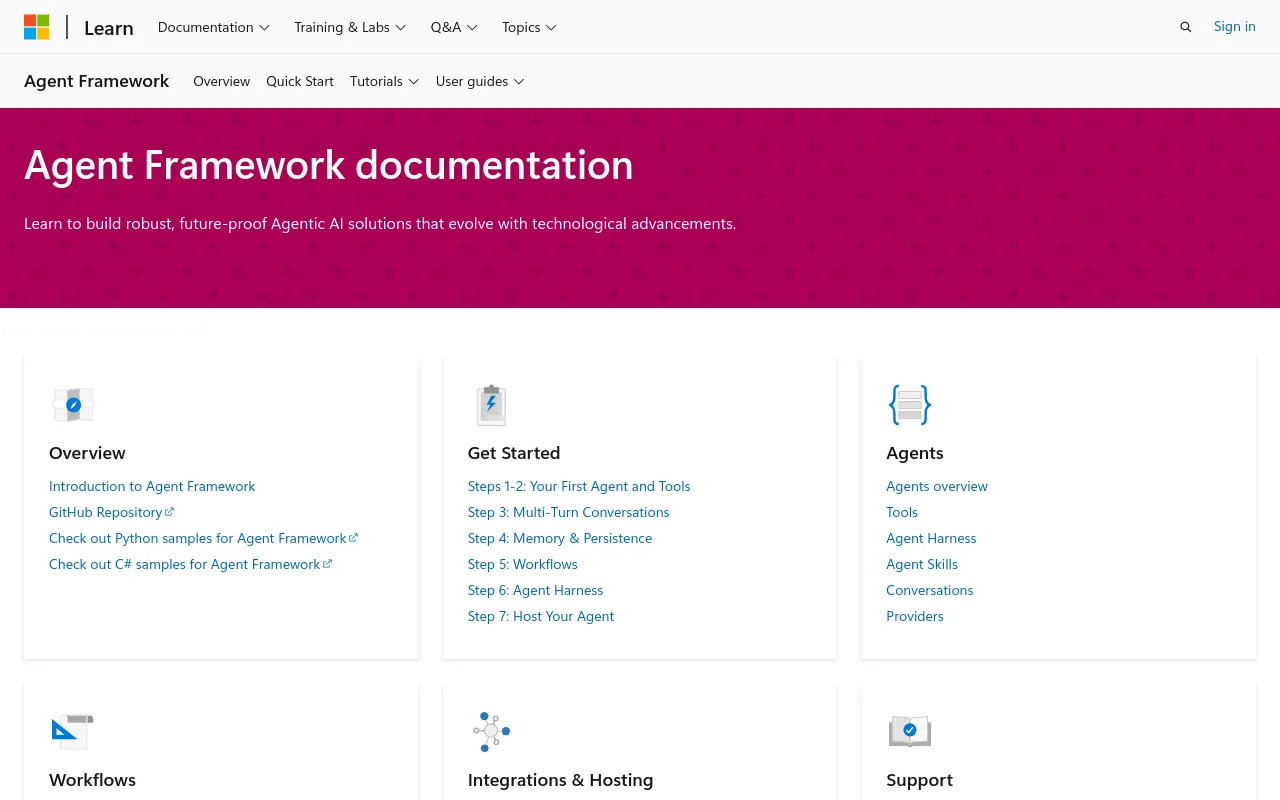This screenshot has height=800, width=1280.
Task: Open the Providers link
Action: click(915, 616)
